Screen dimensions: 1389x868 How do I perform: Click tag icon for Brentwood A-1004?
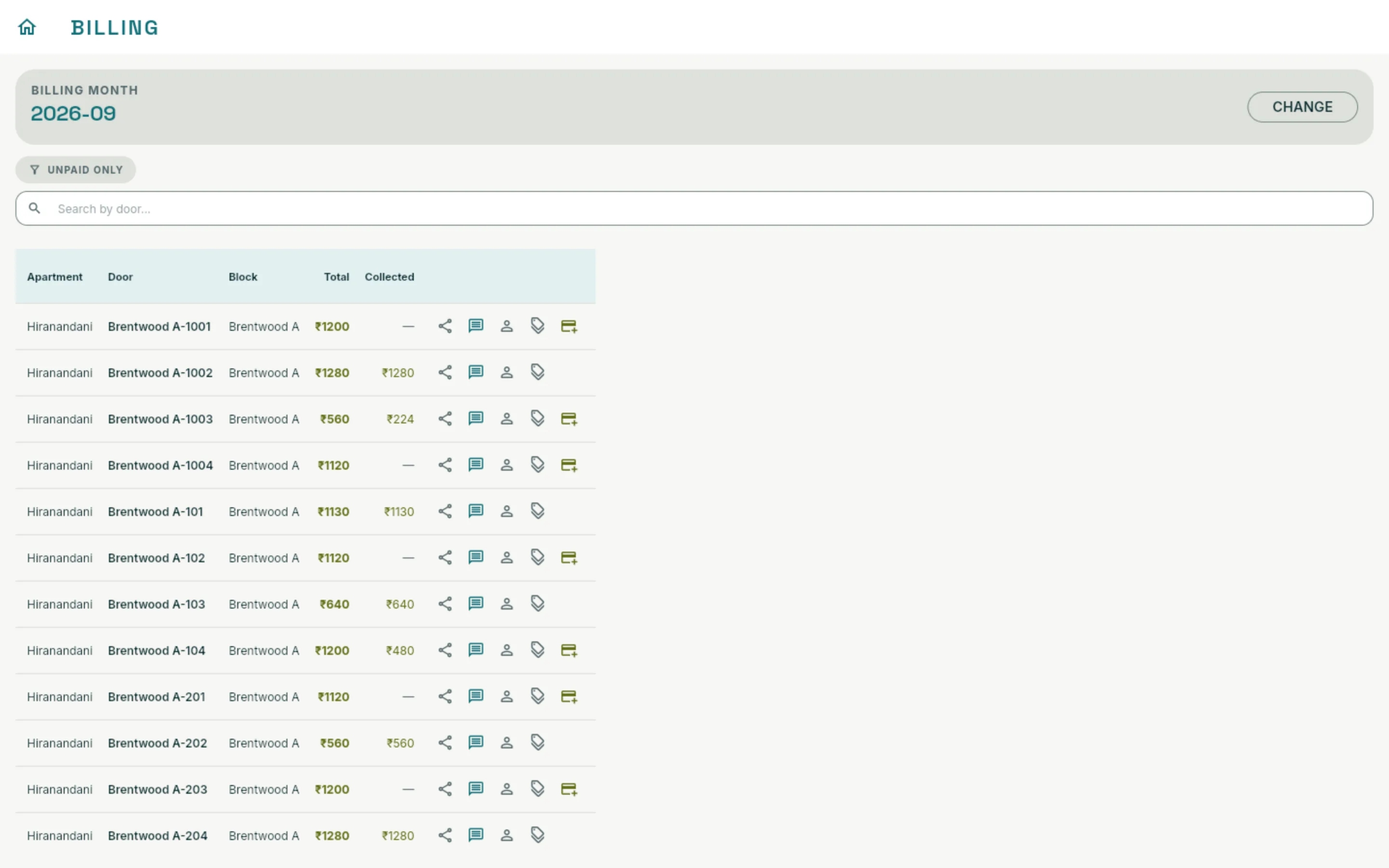(x=537, y=465)
